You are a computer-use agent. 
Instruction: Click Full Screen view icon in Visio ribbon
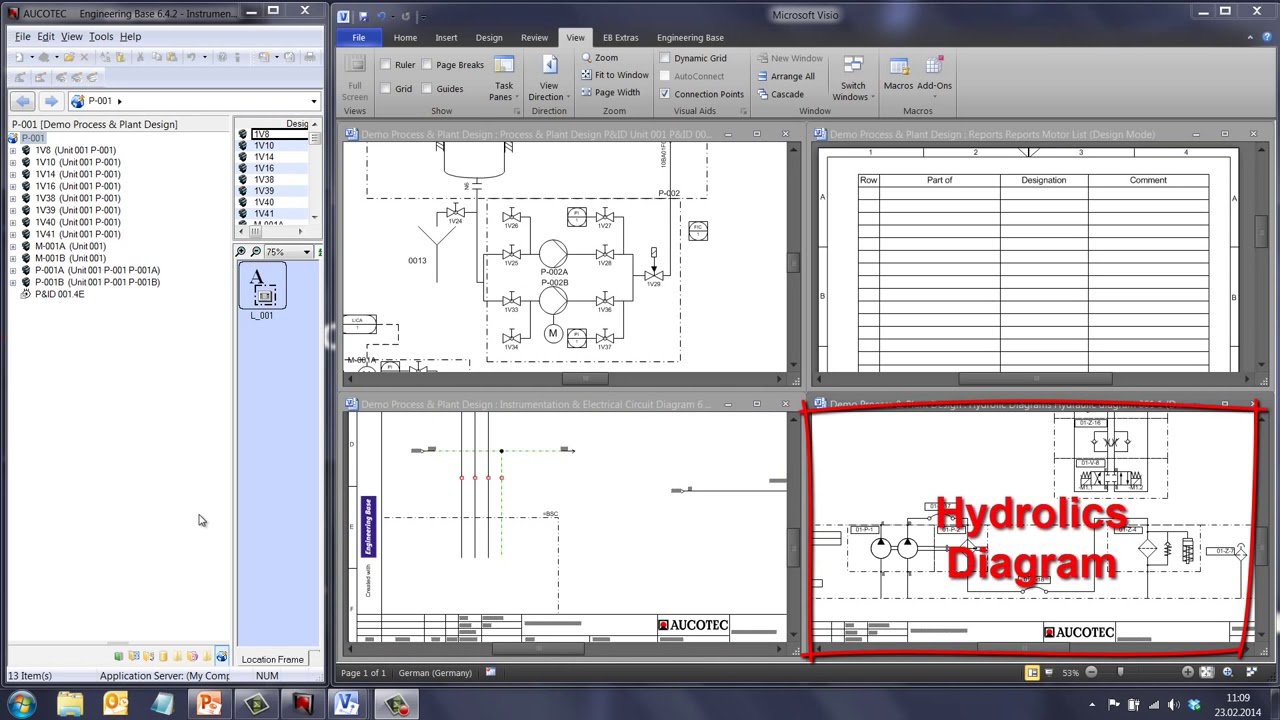355,66
